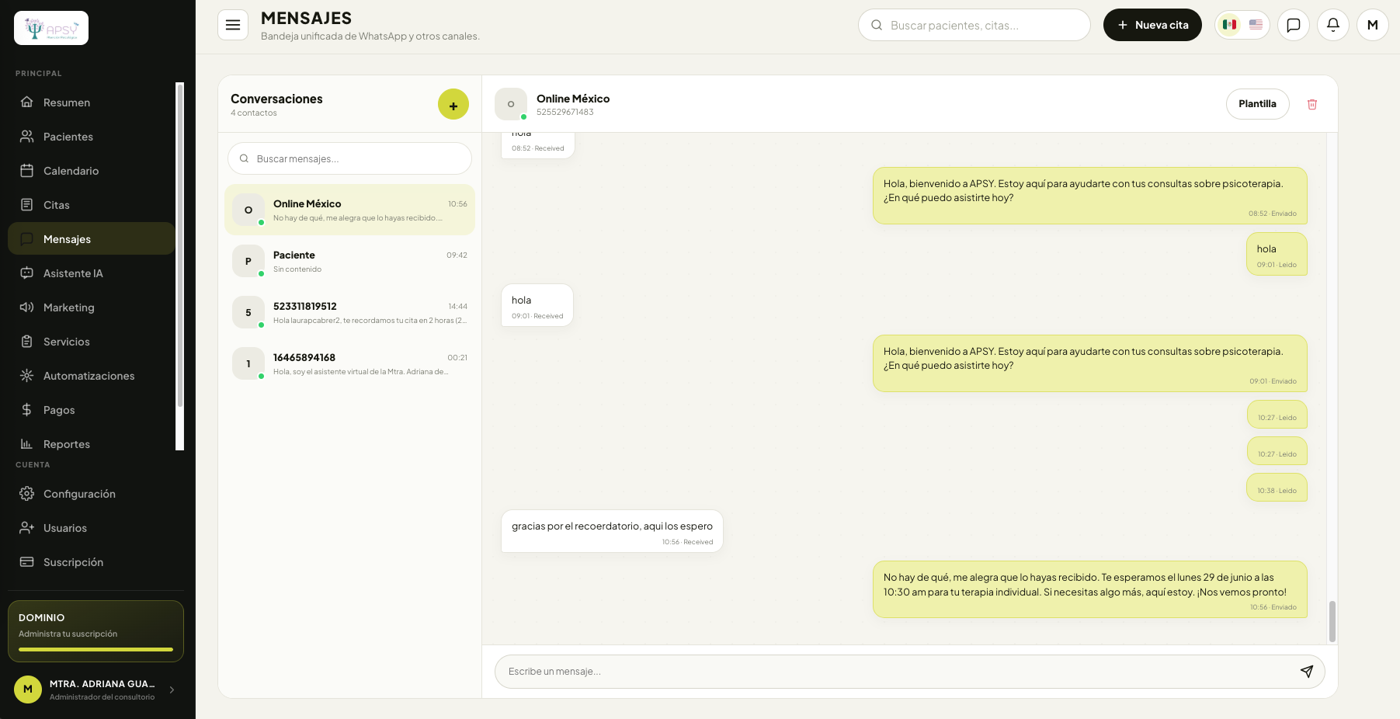The height and width of the screenshot is (719, 1400).
Task: Click the Automatizaciones sparkle icon
Action: (x=27, y=375)
